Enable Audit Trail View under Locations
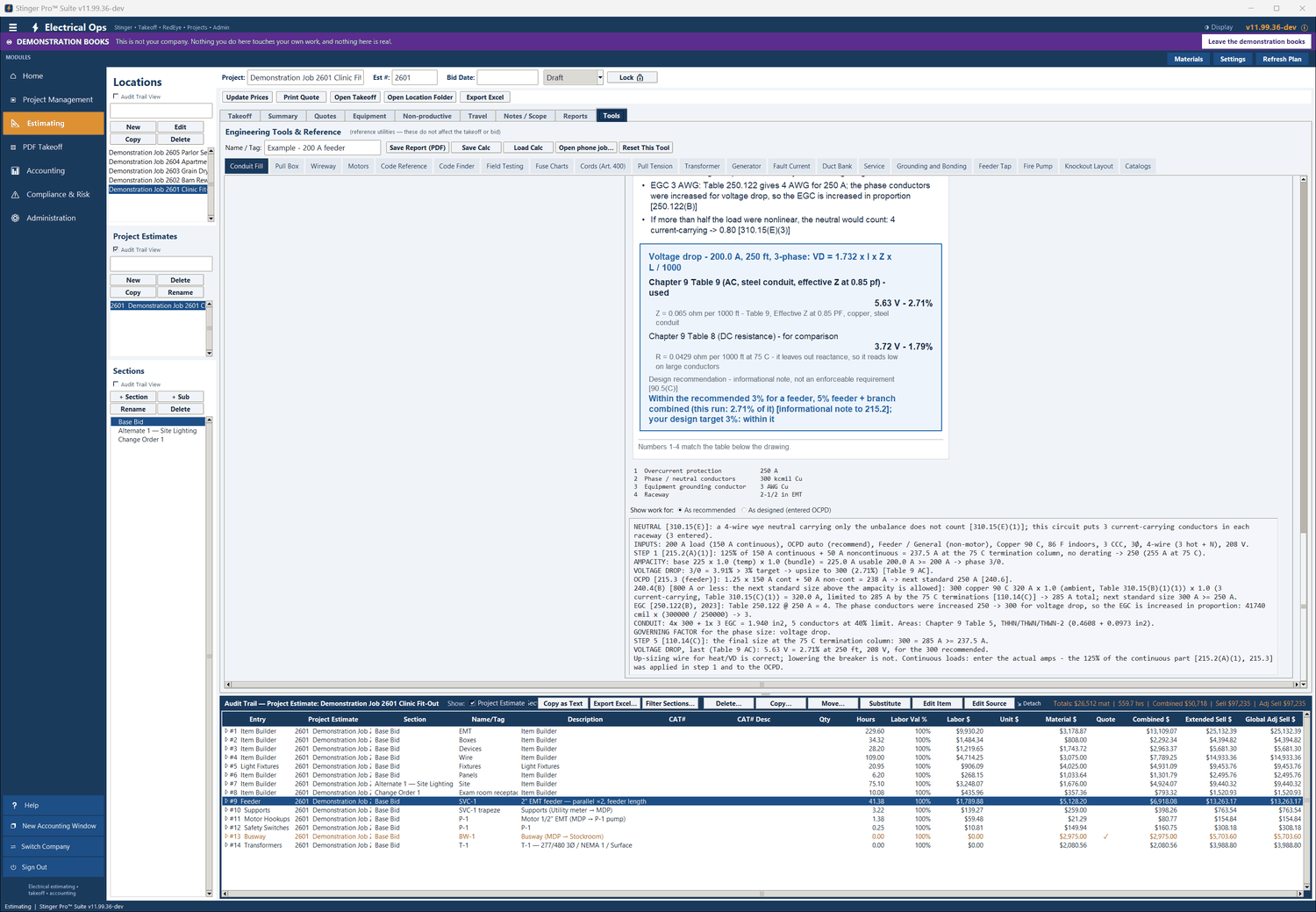Viewport: 1316px width, 912px height. 116,97
